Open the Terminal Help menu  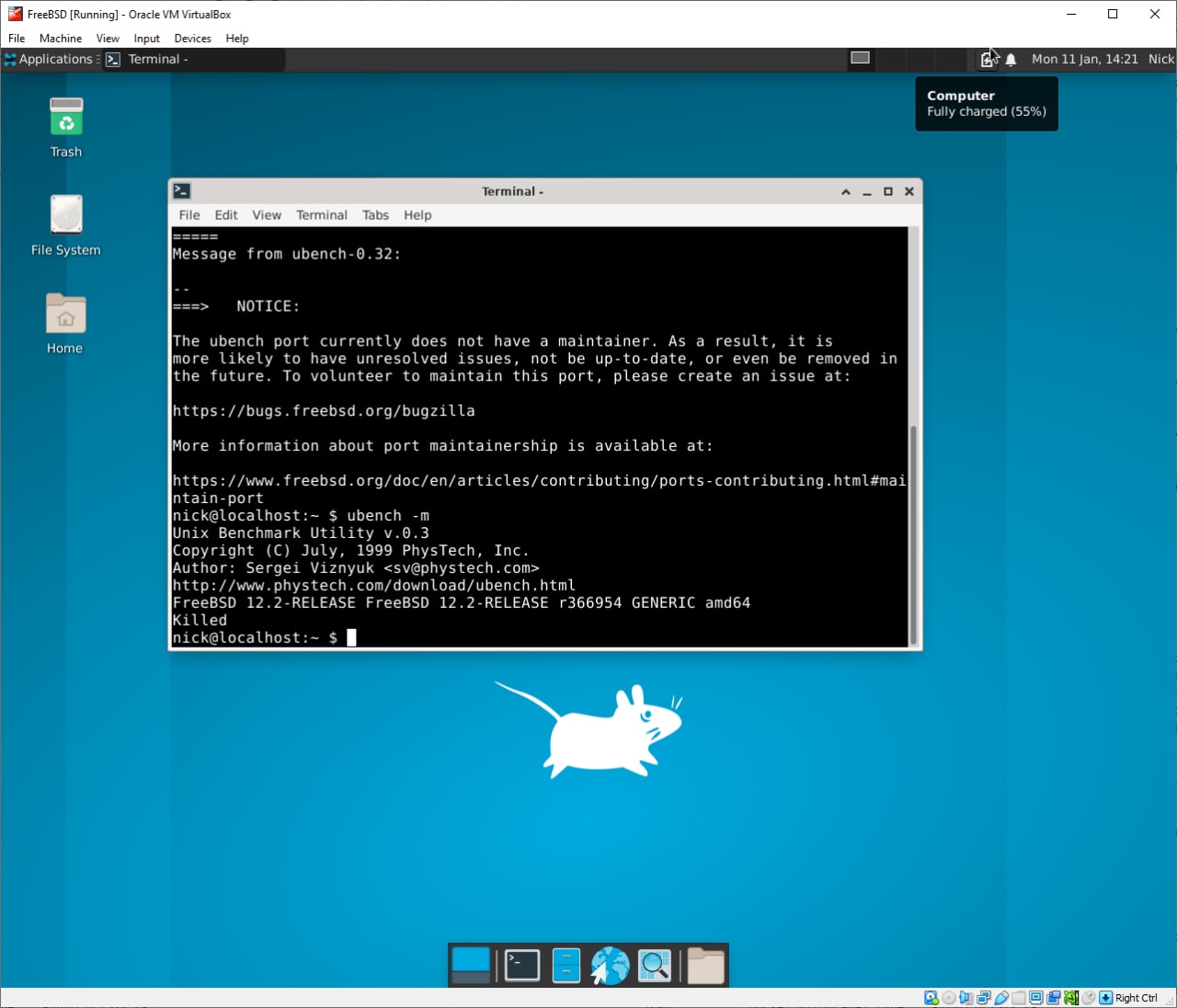click(417, 215)
